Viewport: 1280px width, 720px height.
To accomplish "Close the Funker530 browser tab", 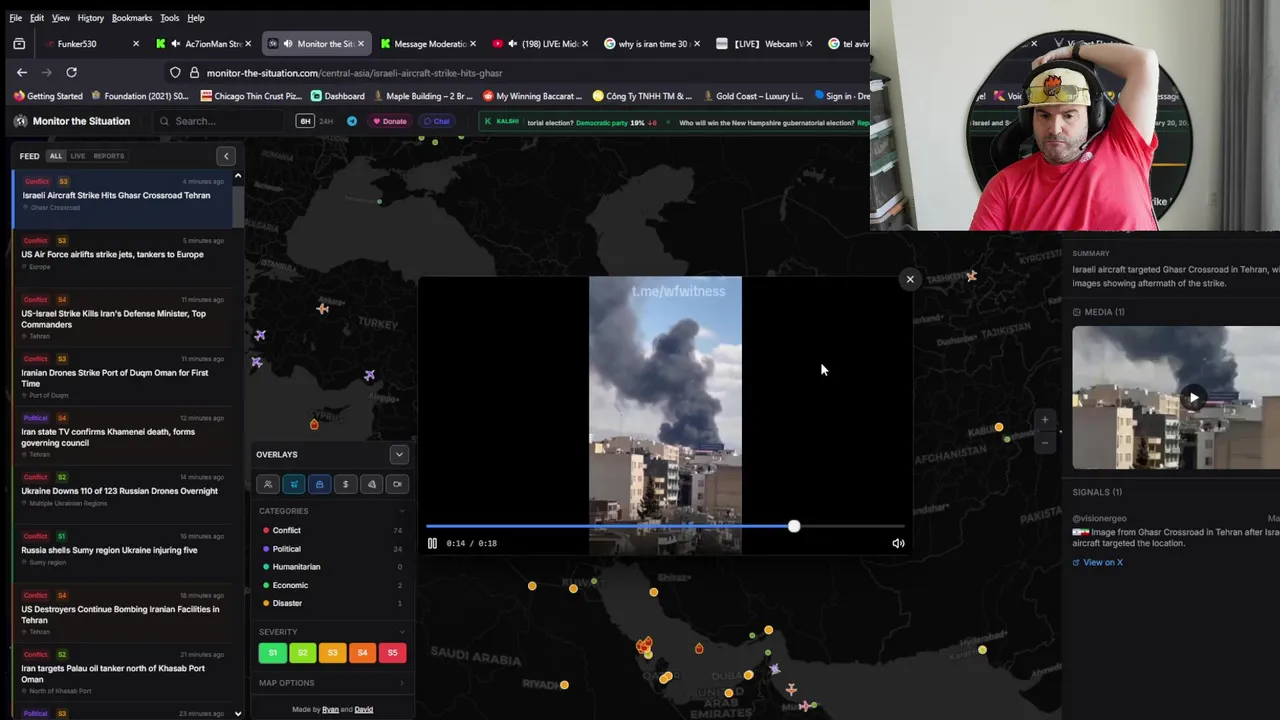I will click(x=136, y=44).
